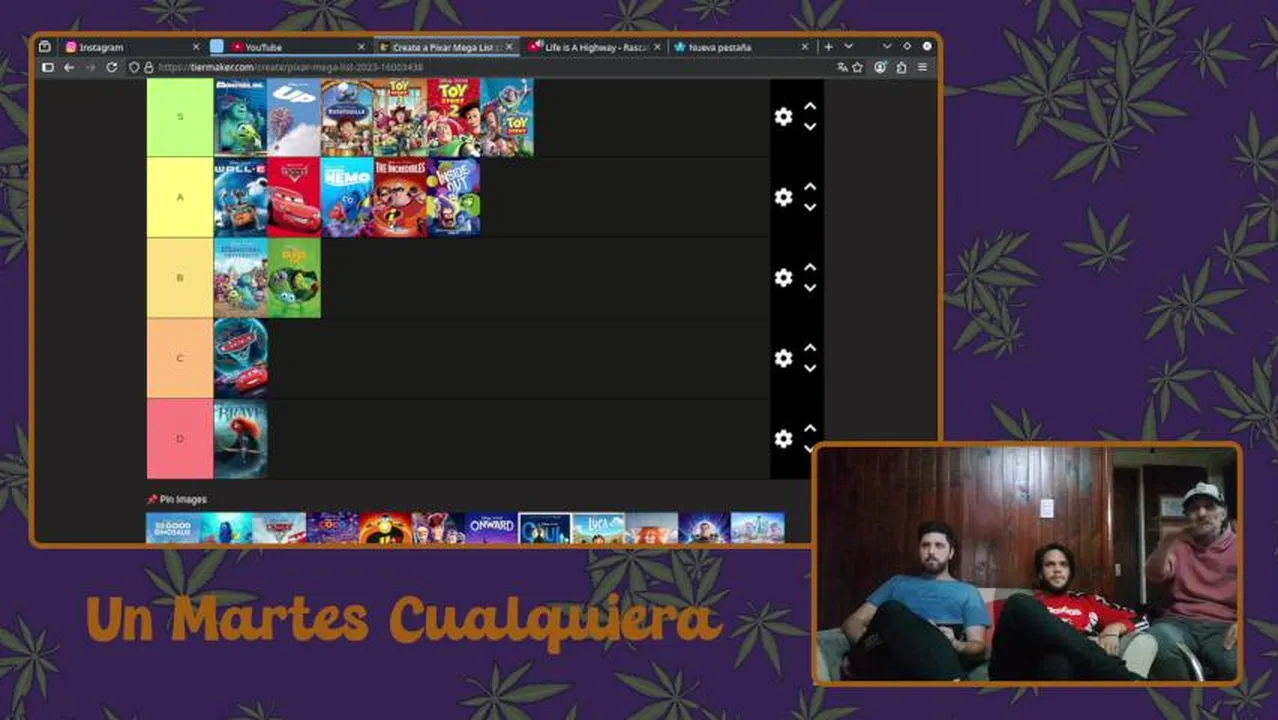Screen dimensions: 1278x720
Task: Reload the tiermaker page
Action: tap(111, 67)
